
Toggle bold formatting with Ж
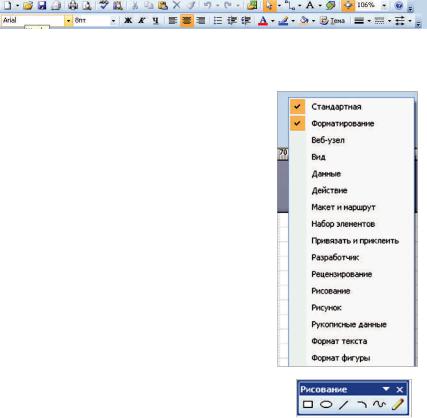click(x=128, y=21)
